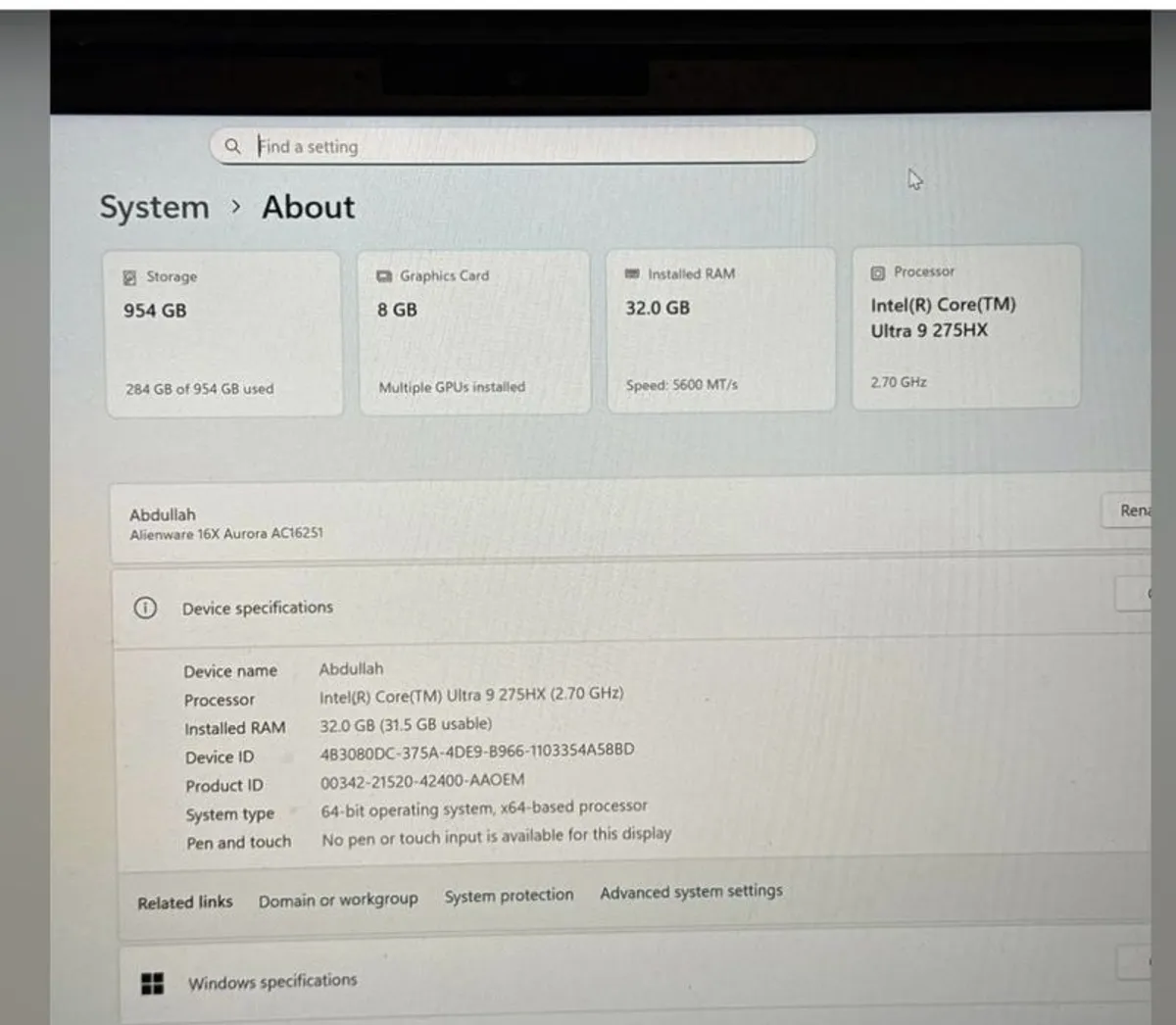Image resolution: width=1176 pixels, height=1025 pixels.
Task: Click the Speed: 5600 MT/s RAM text
Action: coord(682,385)
